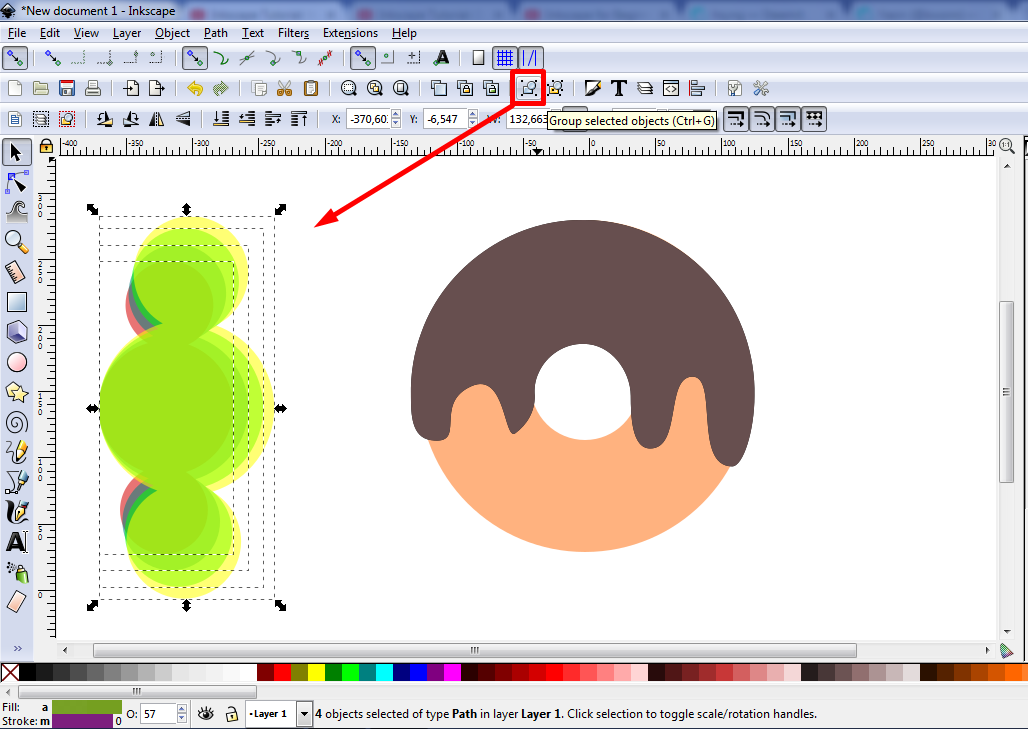1028x729 pixels.
Task: Open the File menu
Action: tap(17, 33)
